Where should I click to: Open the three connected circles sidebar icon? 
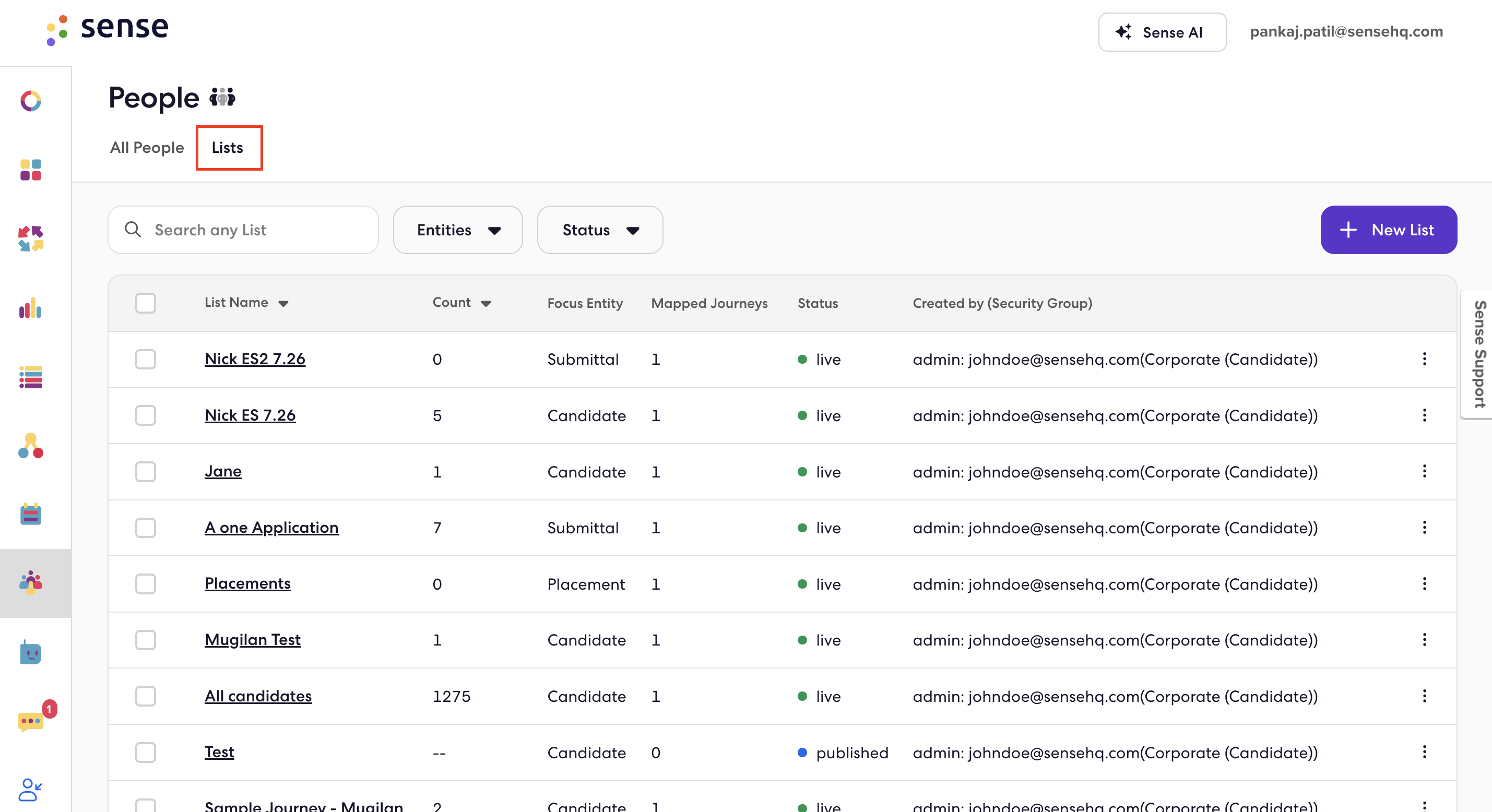point(31,446)
